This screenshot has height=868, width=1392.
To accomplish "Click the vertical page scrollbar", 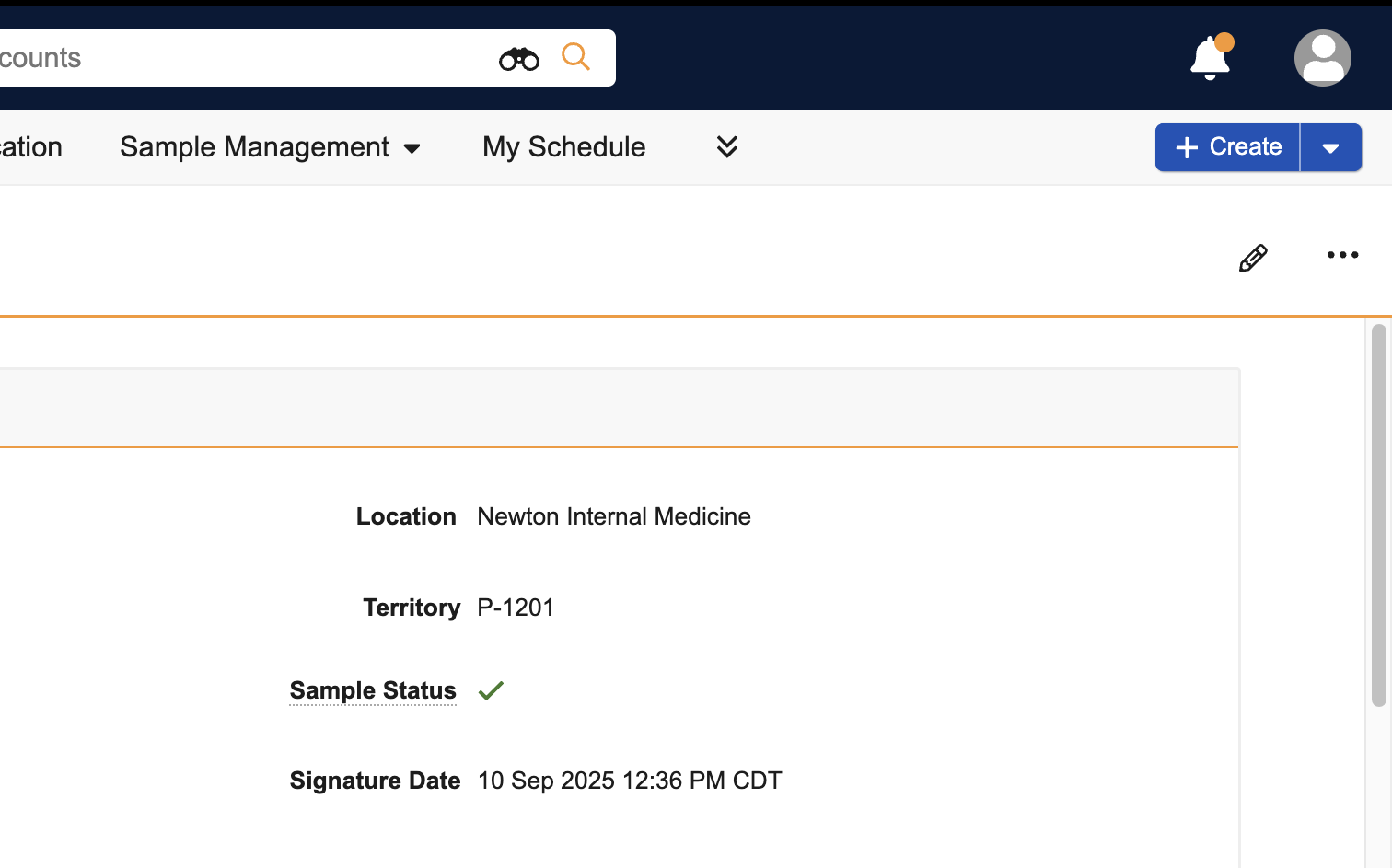I will 1378,515.
